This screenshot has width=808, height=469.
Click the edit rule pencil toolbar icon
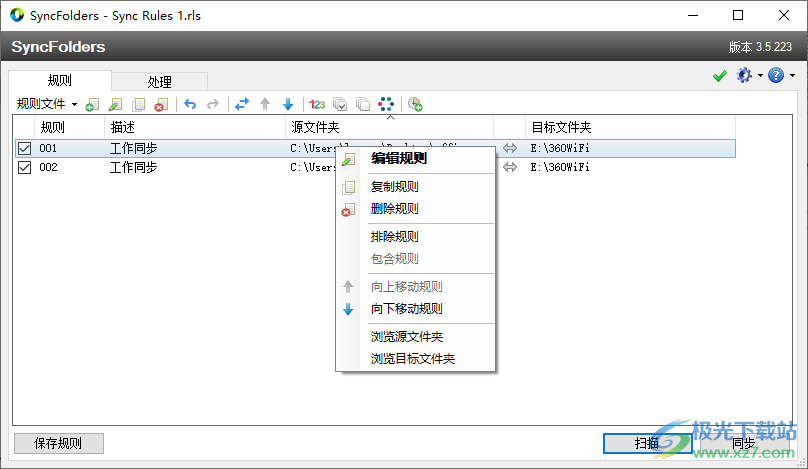click(115, 105)
